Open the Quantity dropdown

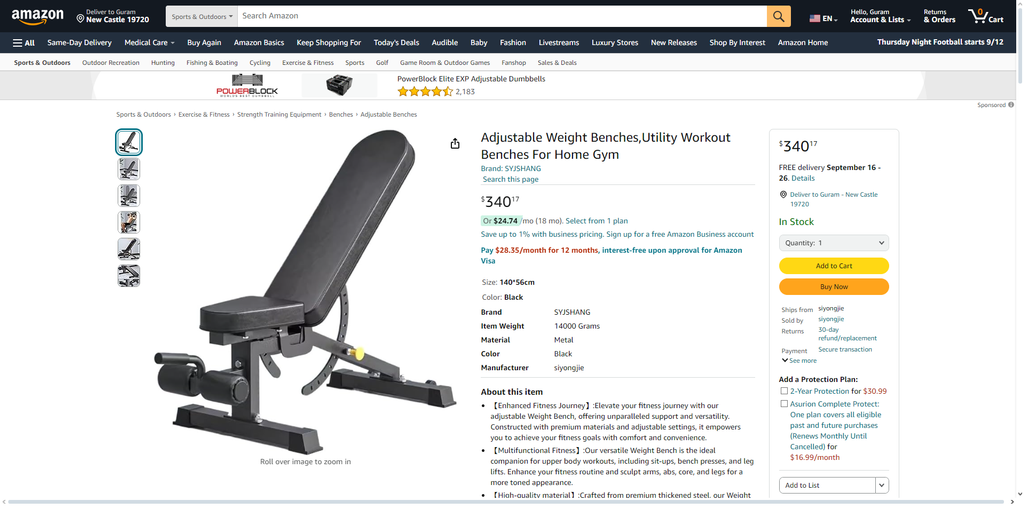click(833, 243)
